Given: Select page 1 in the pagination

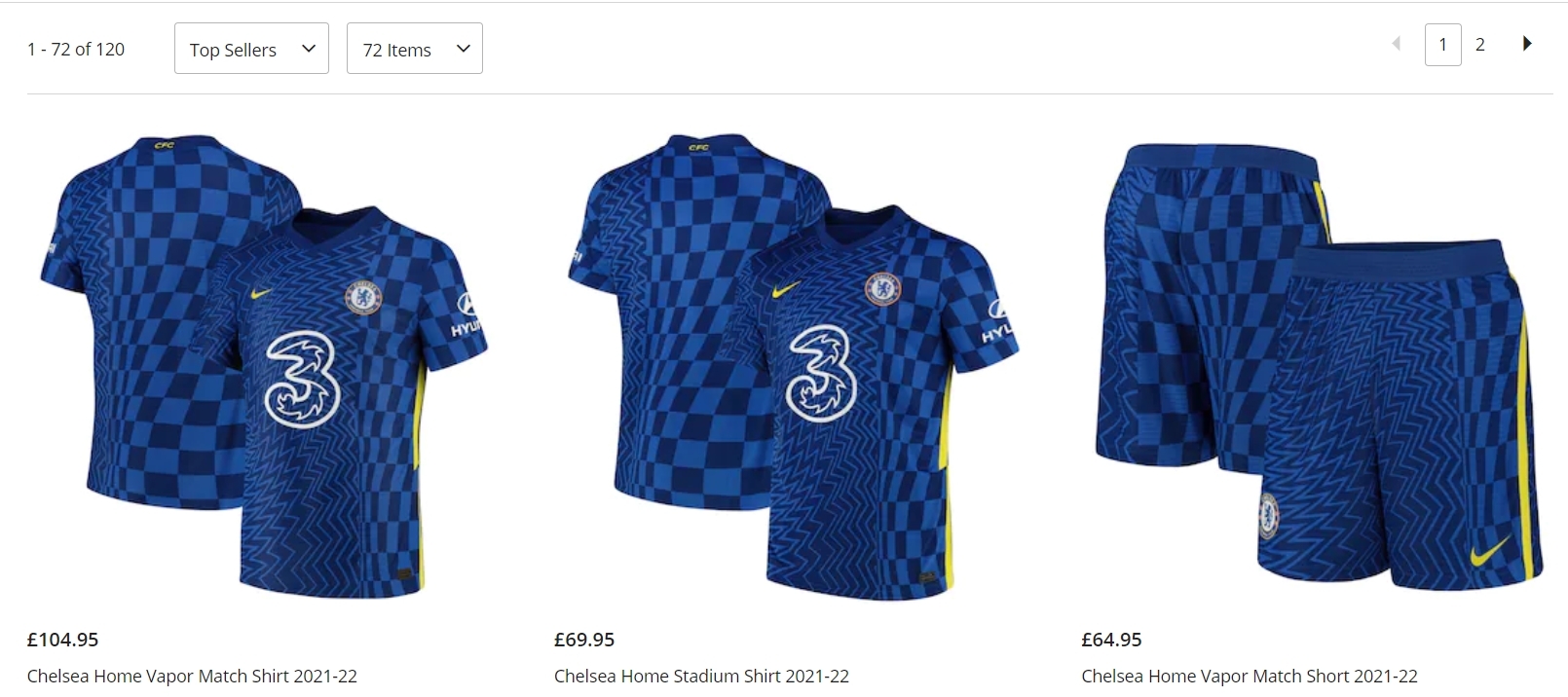Looking at the screenshot, I should click(1442, 45).
